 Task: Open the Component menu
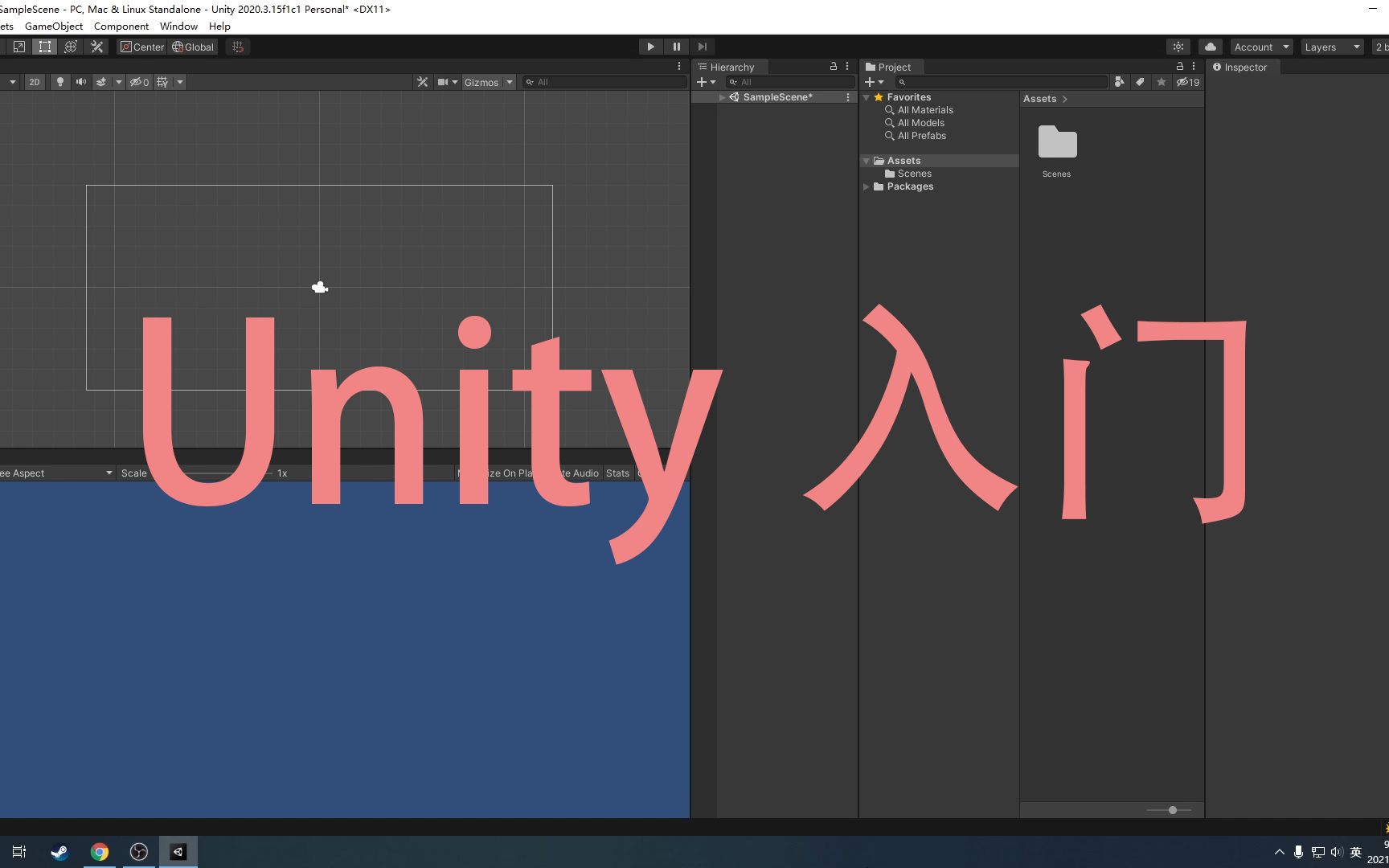coord(121,26)
